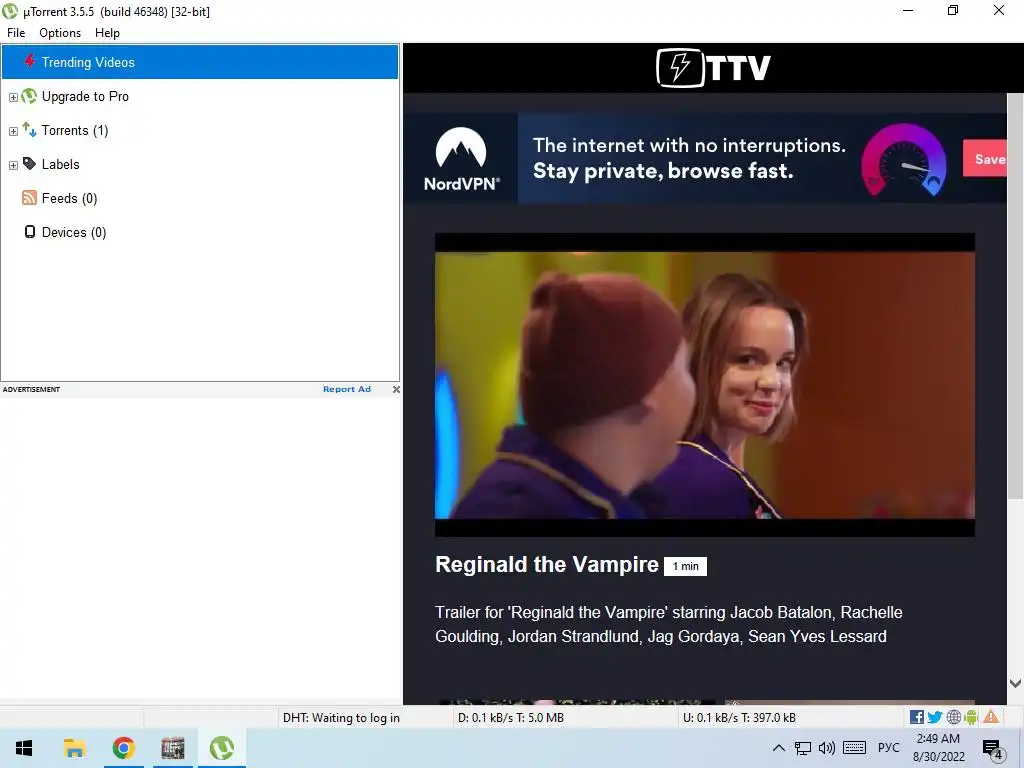Click the film-strip app icon on the taskbar
Viewport: 1024px width, 768px height.
[173, 748]
